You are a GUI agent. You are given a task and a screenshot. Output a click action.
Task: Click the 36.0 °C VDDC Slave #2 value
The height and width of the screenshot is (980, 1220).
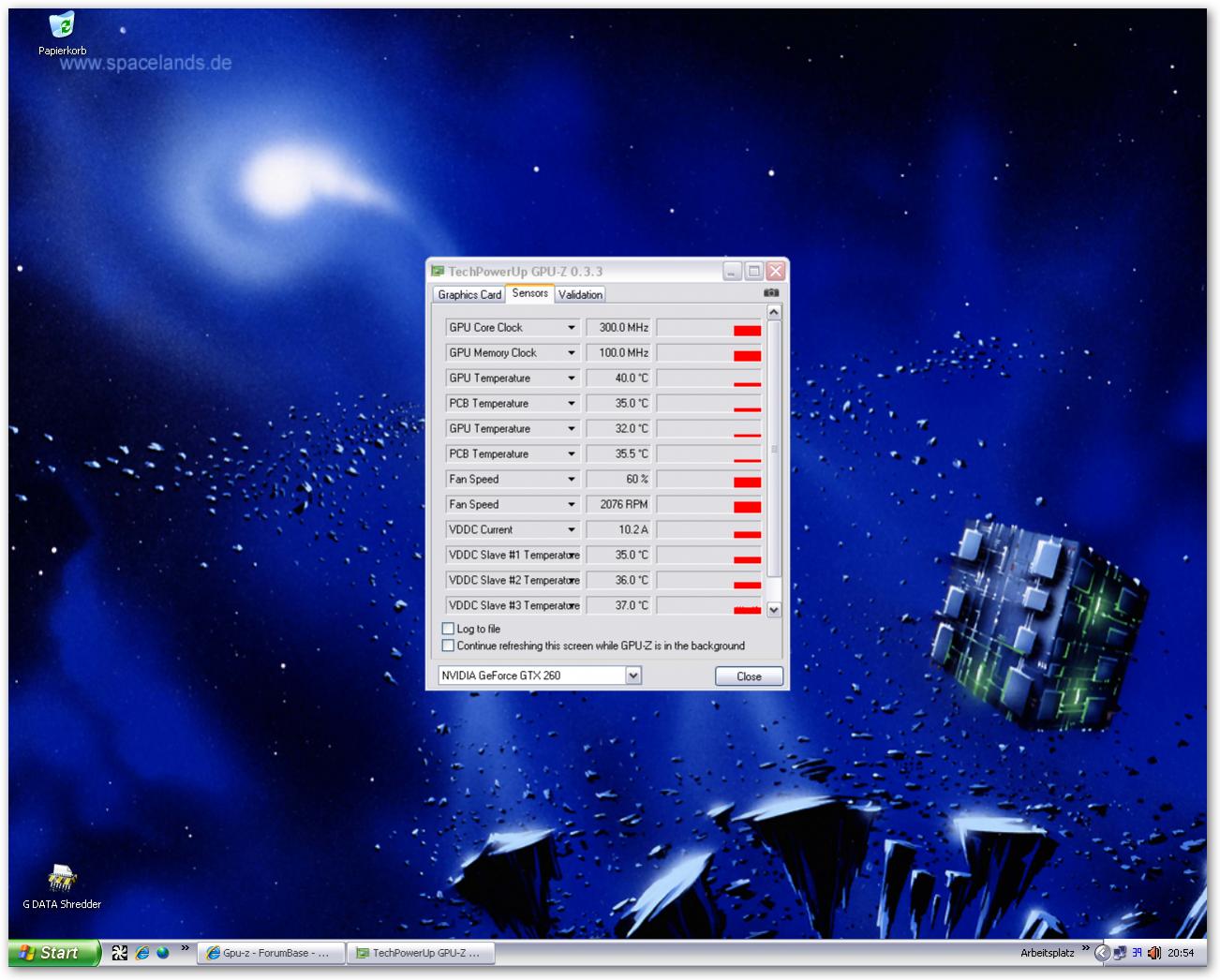(x=618, y=580)
